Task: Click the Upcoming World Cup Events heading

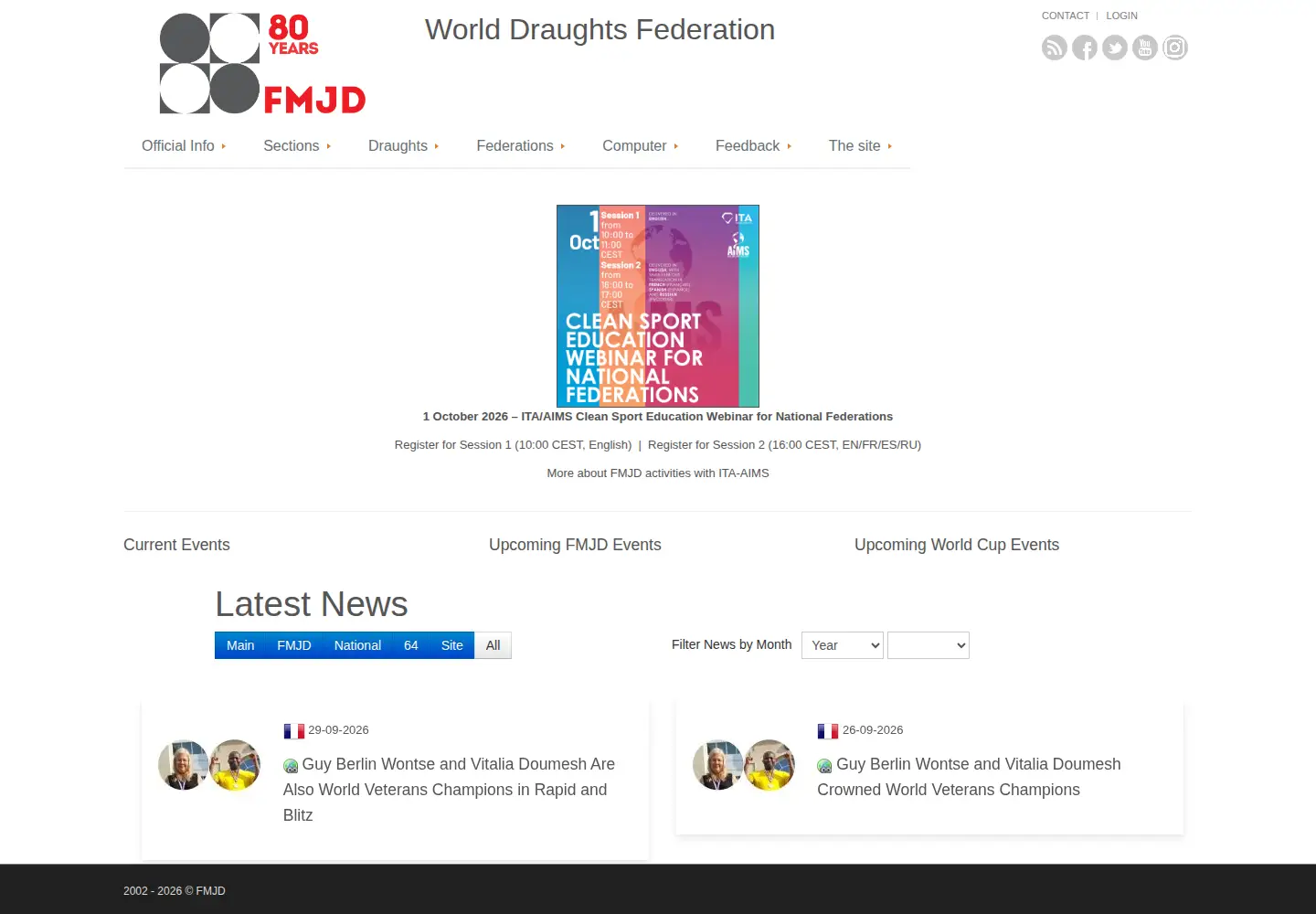Action: point(957,545)
